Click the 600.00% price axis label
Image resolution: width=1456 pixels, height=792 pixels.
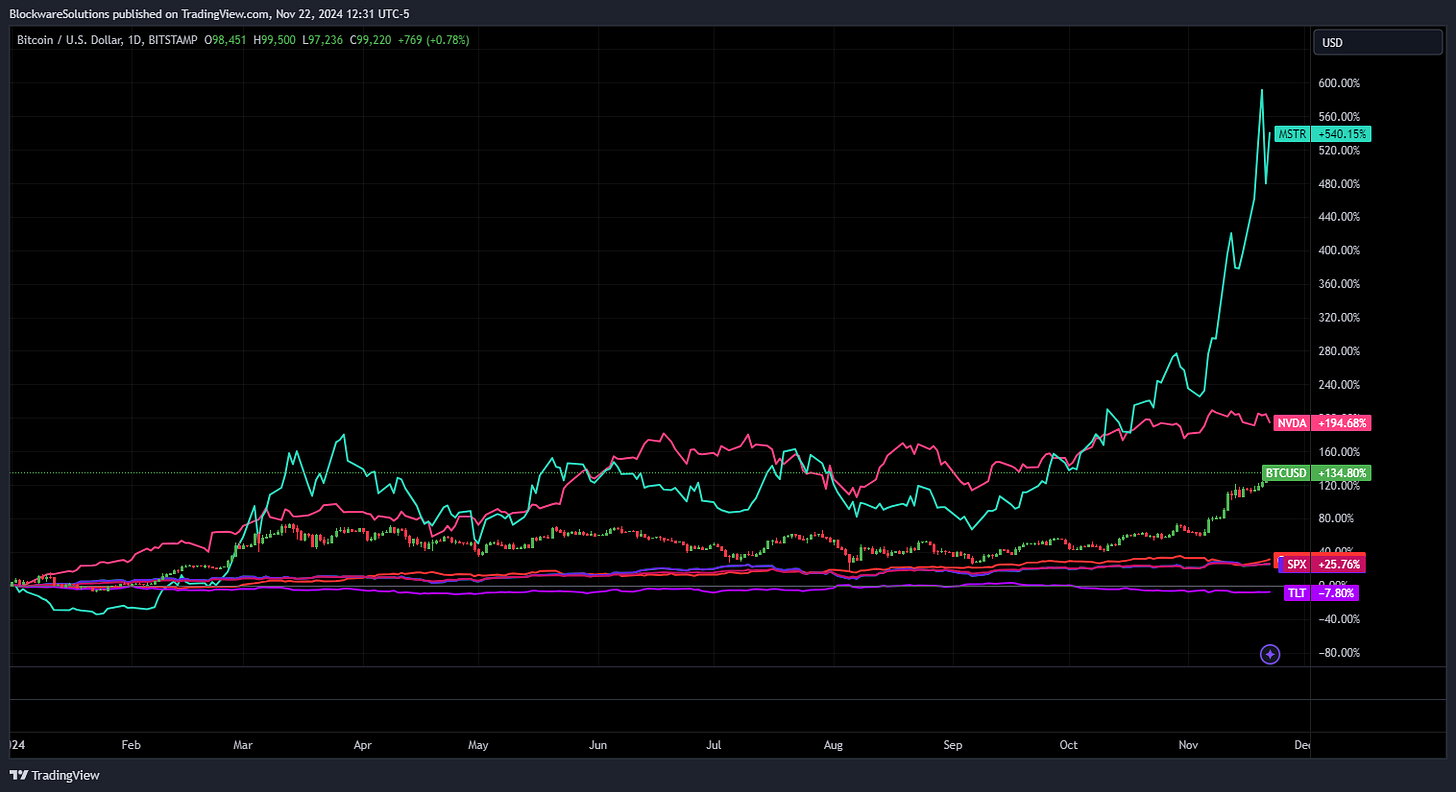pos(1340,83)
